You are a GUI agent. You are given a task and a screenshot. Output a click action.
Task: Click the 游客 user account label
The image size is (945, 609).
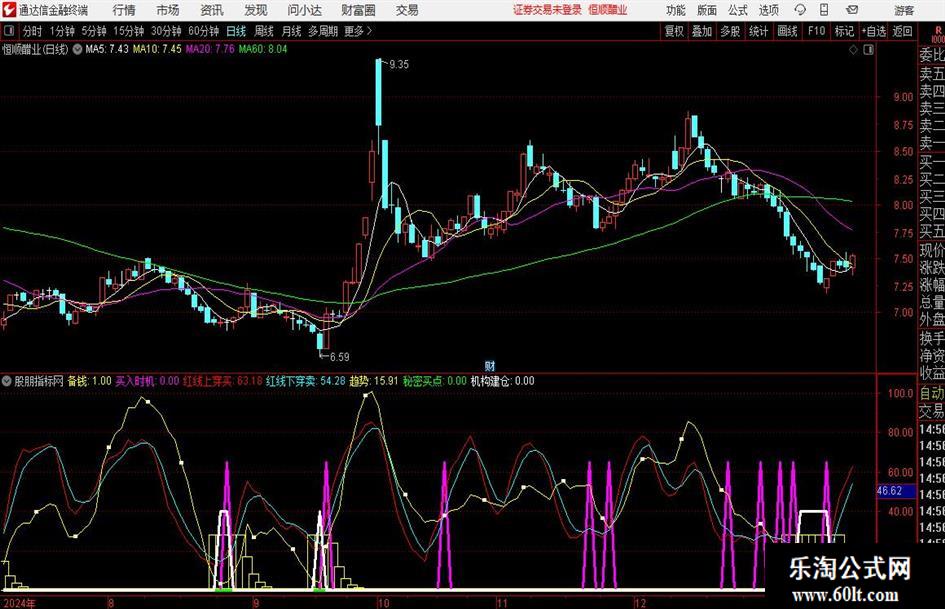point(903,10)
